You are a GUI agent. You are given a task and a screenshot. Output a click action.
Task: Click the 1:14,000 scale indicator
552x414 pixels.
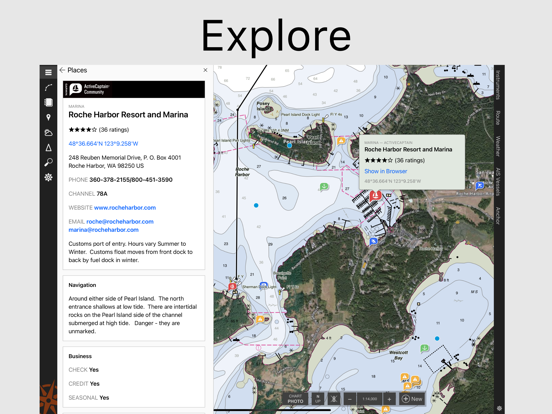370,399
